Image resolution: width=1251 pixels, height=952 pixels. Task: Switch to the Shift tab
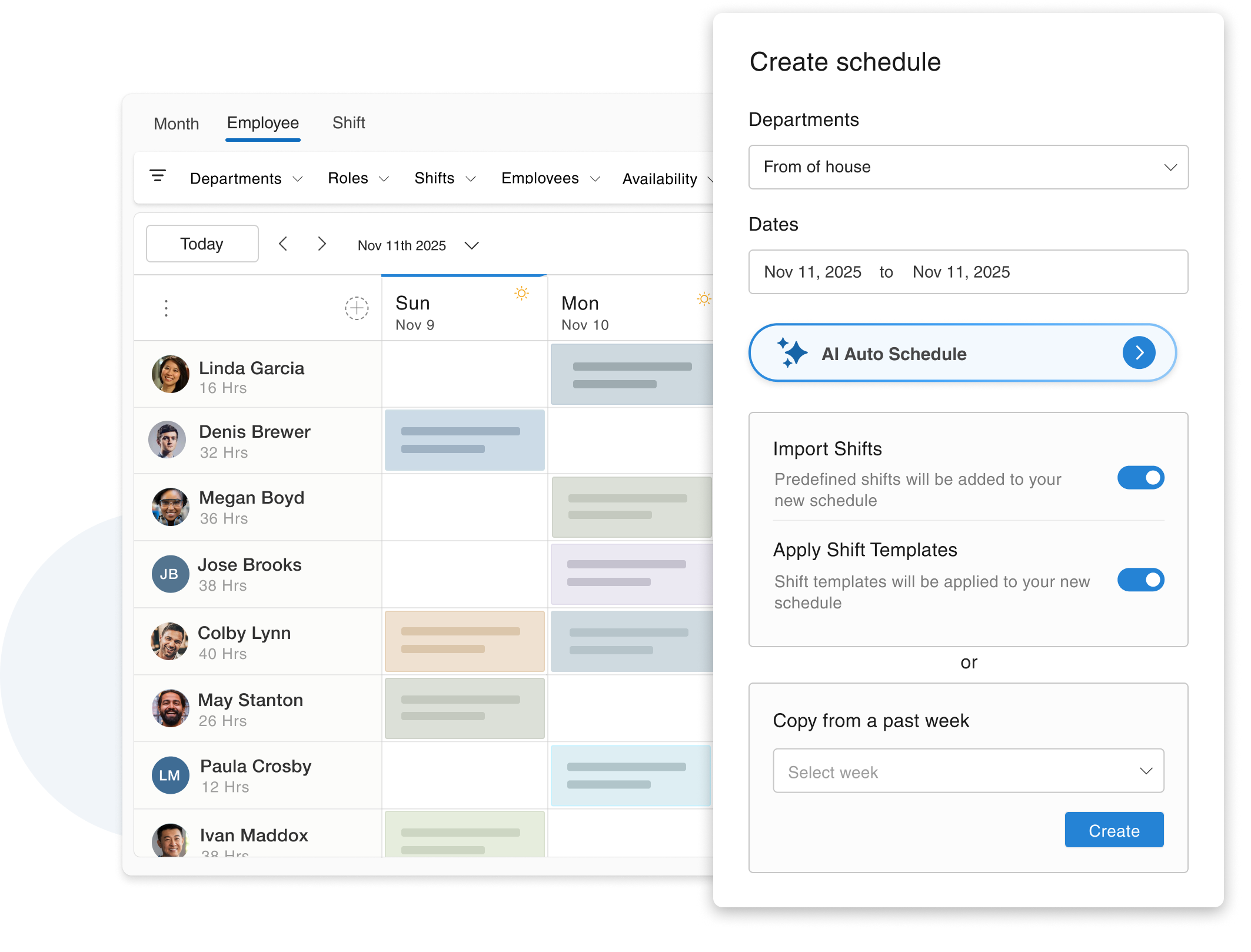(x=348, y=123)
